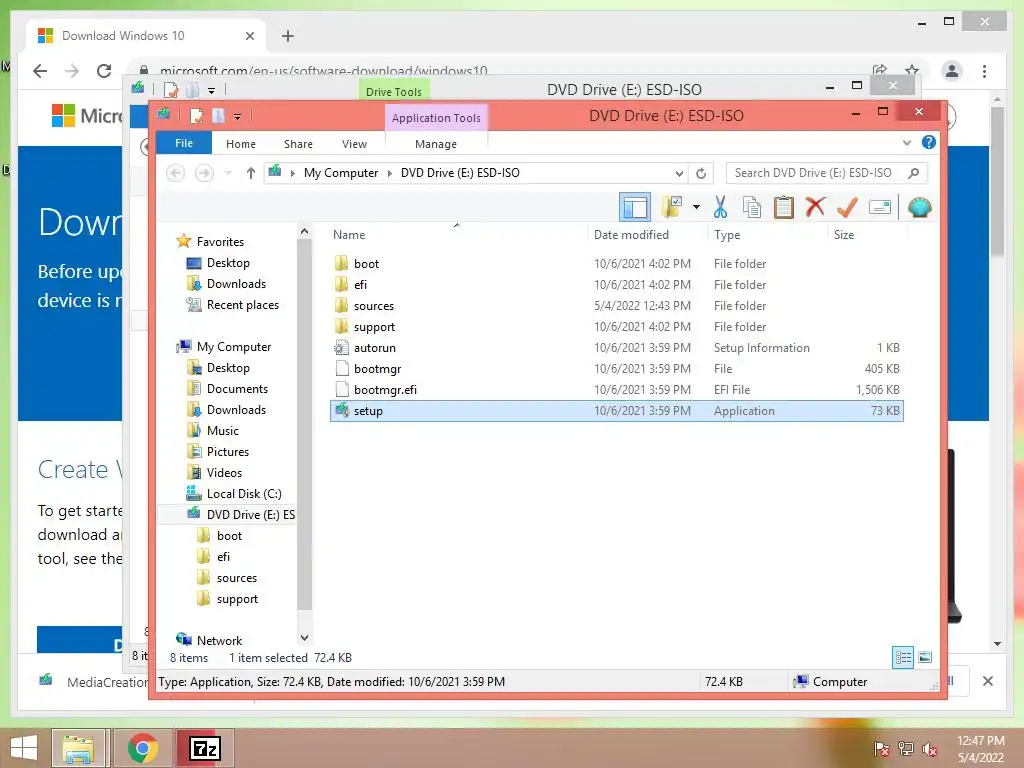Open the File ribbon tab
Viewport: 1024px width, 768px height.
[184, 143]
